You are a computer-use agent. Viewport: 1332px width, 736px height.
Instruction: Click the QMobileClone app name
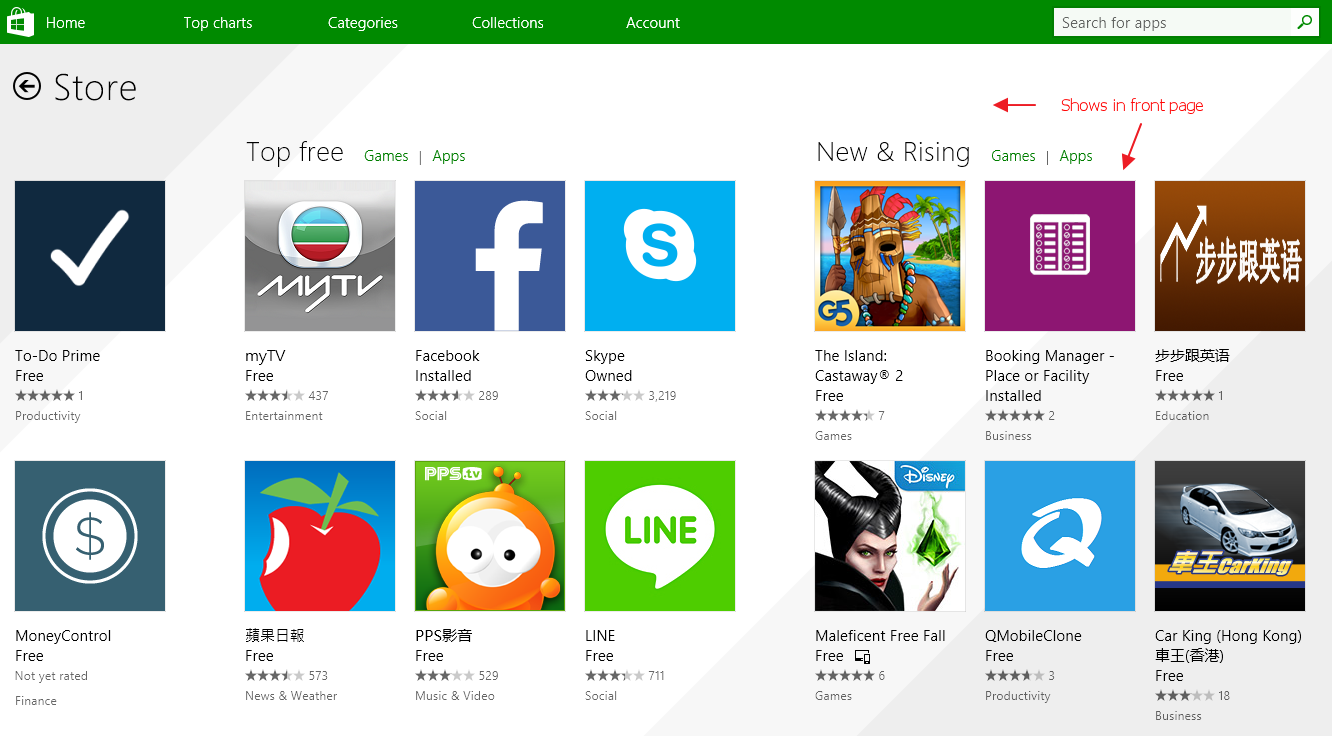[1033, 636]
